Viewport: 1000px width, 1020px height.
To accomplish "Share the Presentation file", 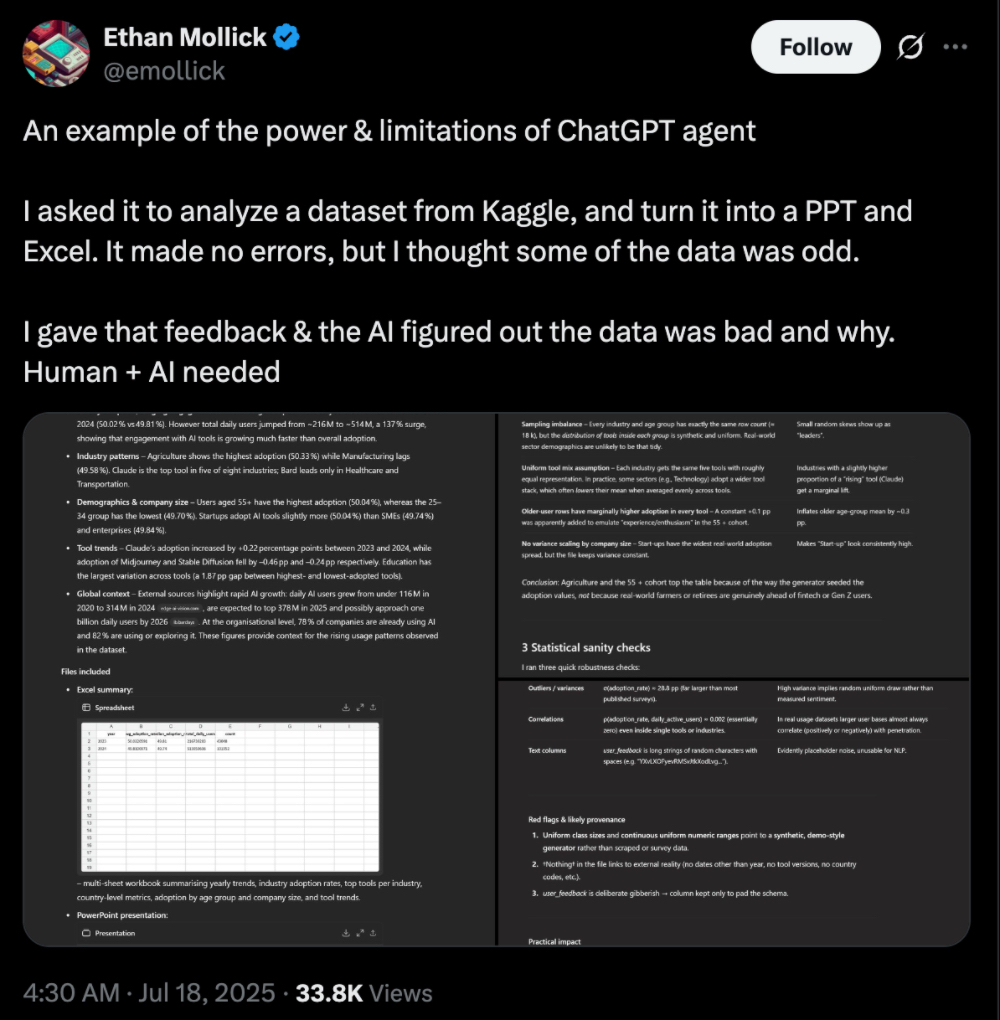I will click(x=374, y=933).
